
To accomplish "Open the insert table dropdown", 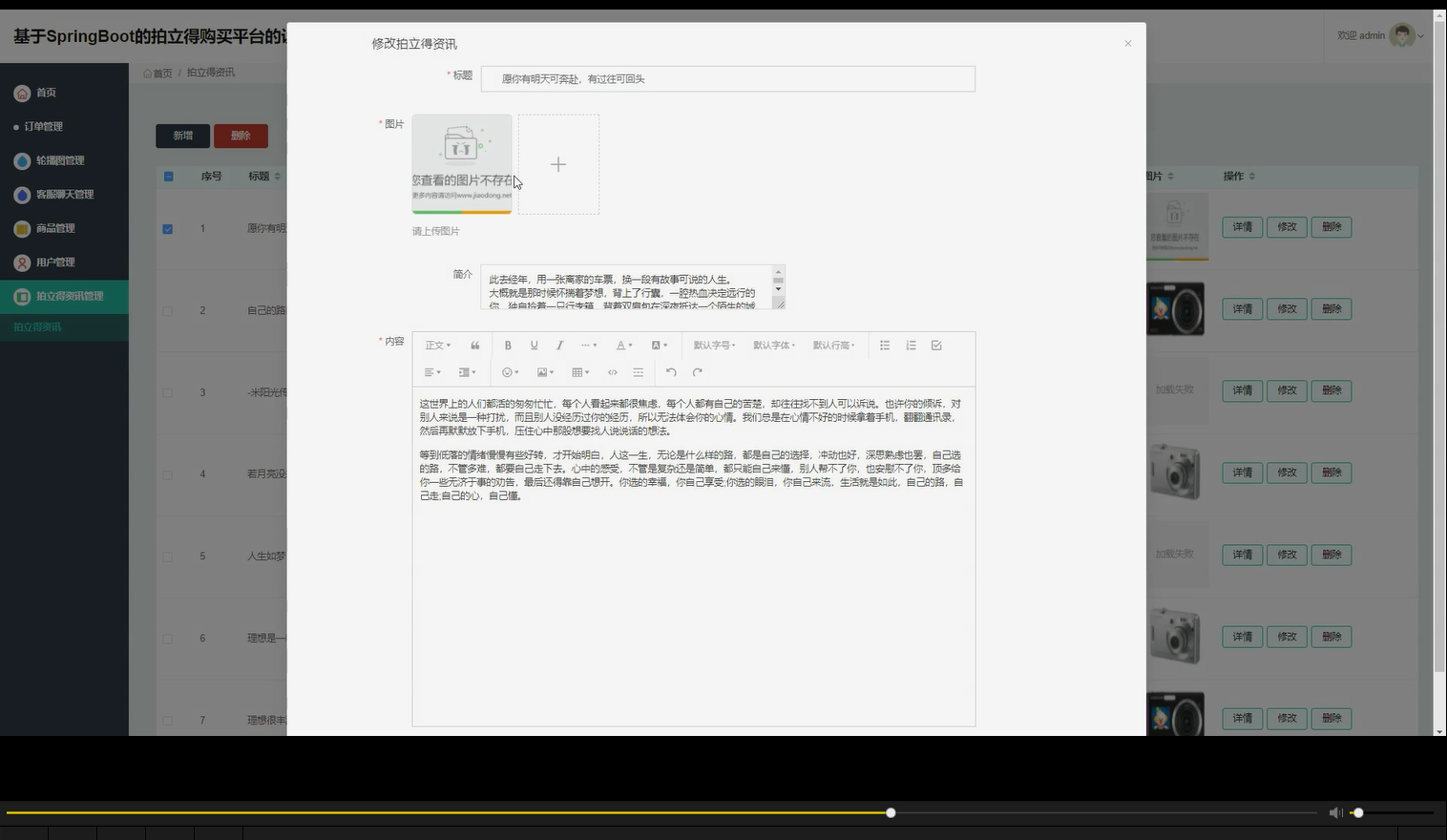I will 580,372.
